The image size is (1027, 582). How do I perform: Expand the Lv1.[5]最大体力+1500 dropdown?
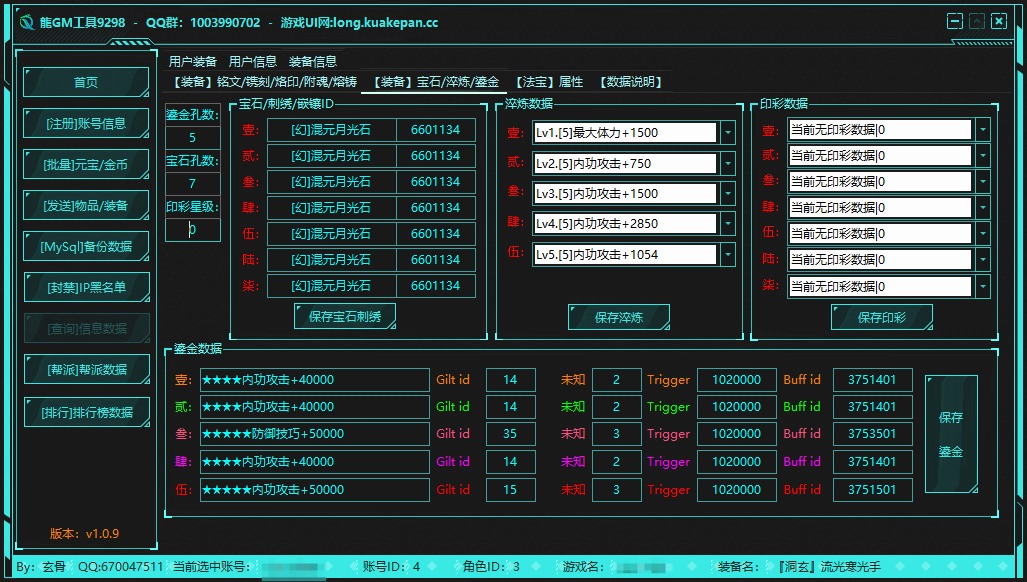727,133
